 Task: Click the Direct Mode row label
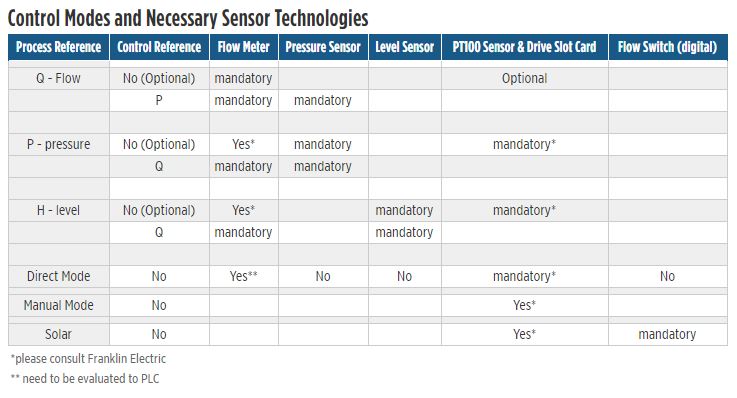point(58,276)
